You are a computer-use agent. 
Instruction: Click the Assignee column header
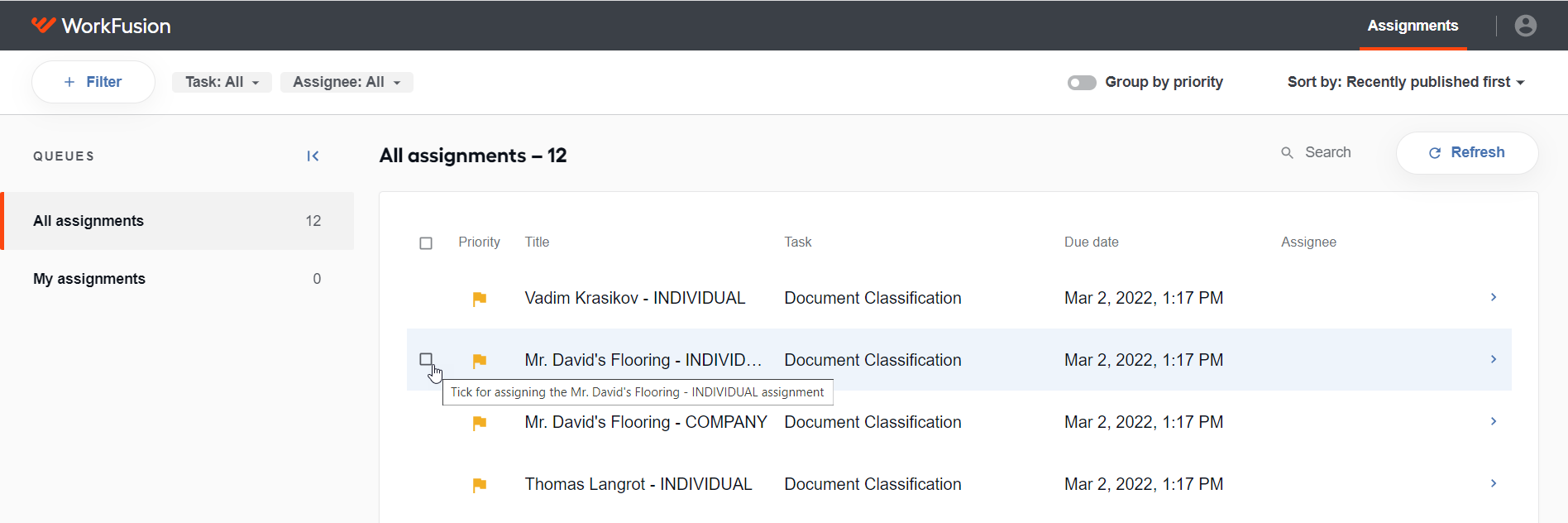(1308, 242)
